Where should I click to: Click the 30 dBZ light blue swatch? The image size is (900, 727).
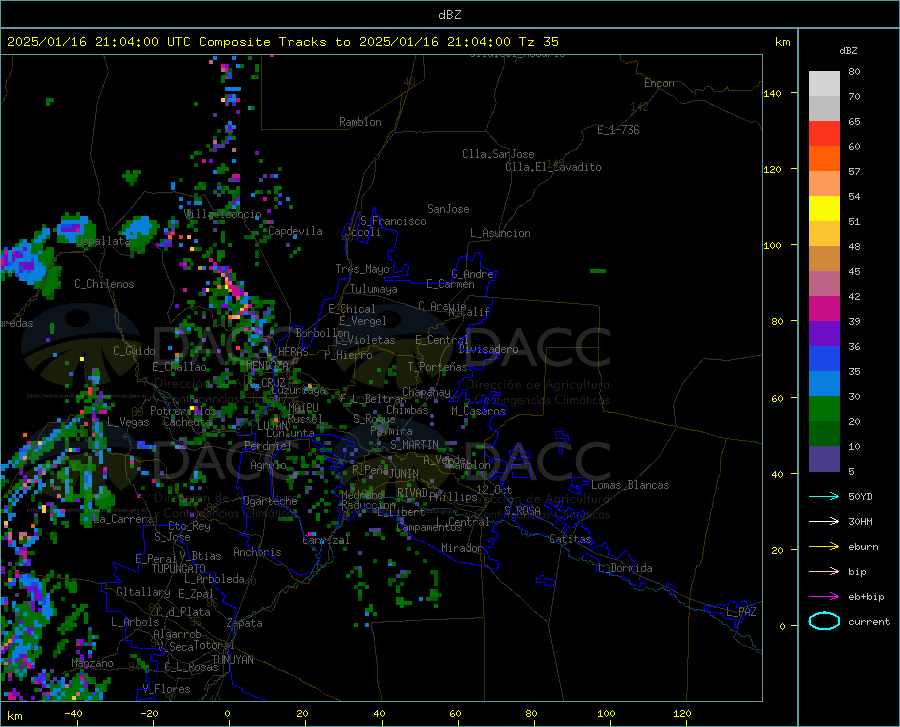[x=824, y=384]
